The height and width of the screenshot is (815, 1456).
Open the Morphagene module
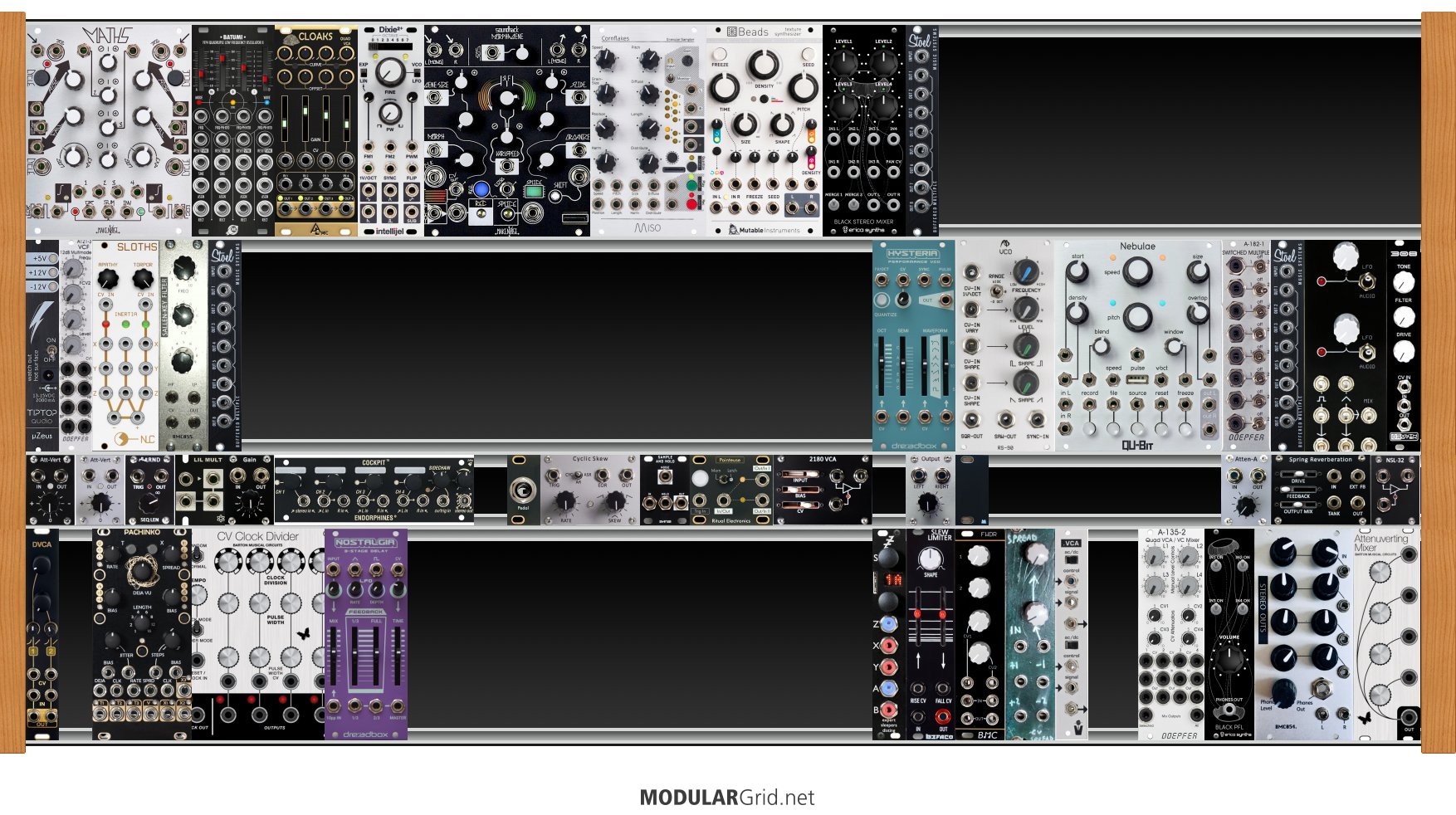(507, 130)
